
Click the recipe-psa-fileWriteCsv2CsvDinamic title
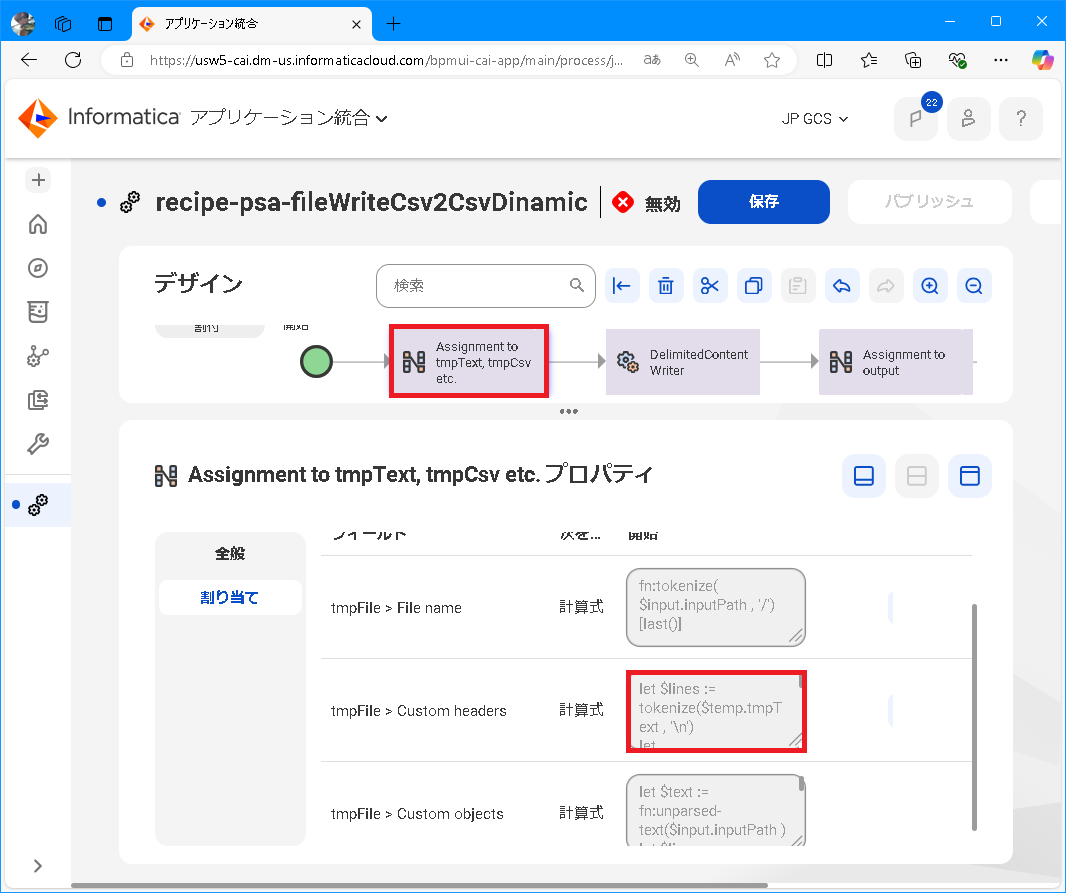[x=371, y=203]
